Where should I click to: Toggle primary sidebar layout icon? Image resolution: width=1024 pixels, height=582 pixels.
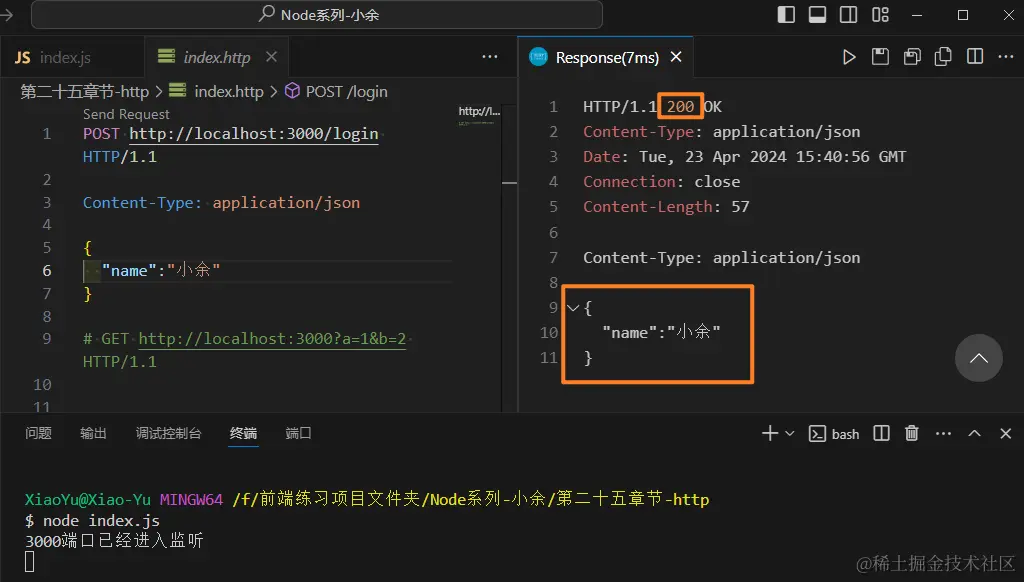pos(786,14)
